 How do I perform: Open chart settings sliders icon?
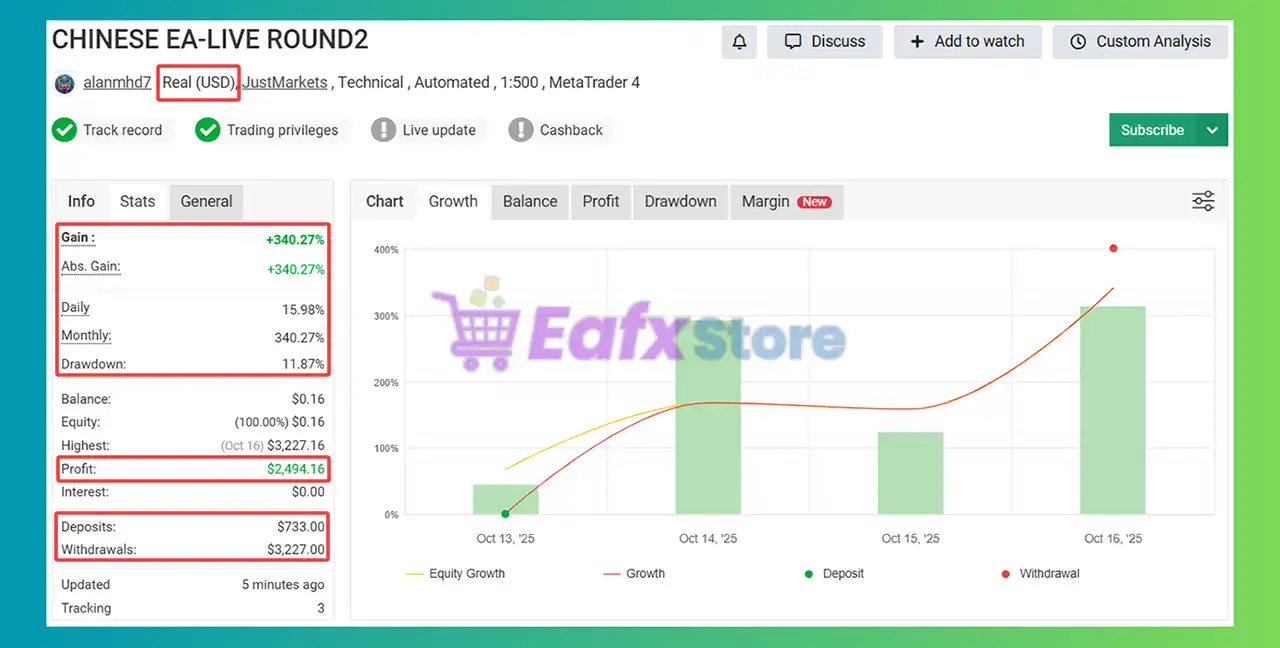coord(1203,201)
